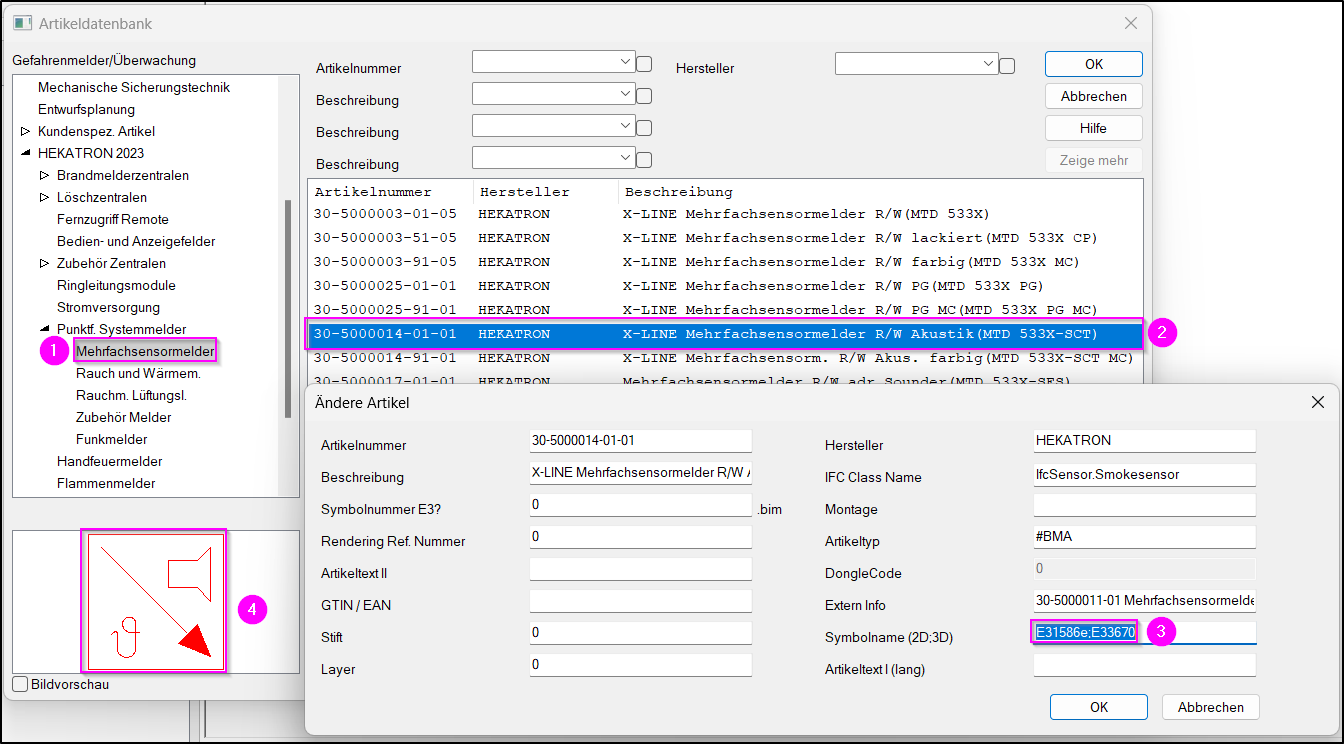
Task: Click the Extern Info input field
Action: (x=1144, y=601)
